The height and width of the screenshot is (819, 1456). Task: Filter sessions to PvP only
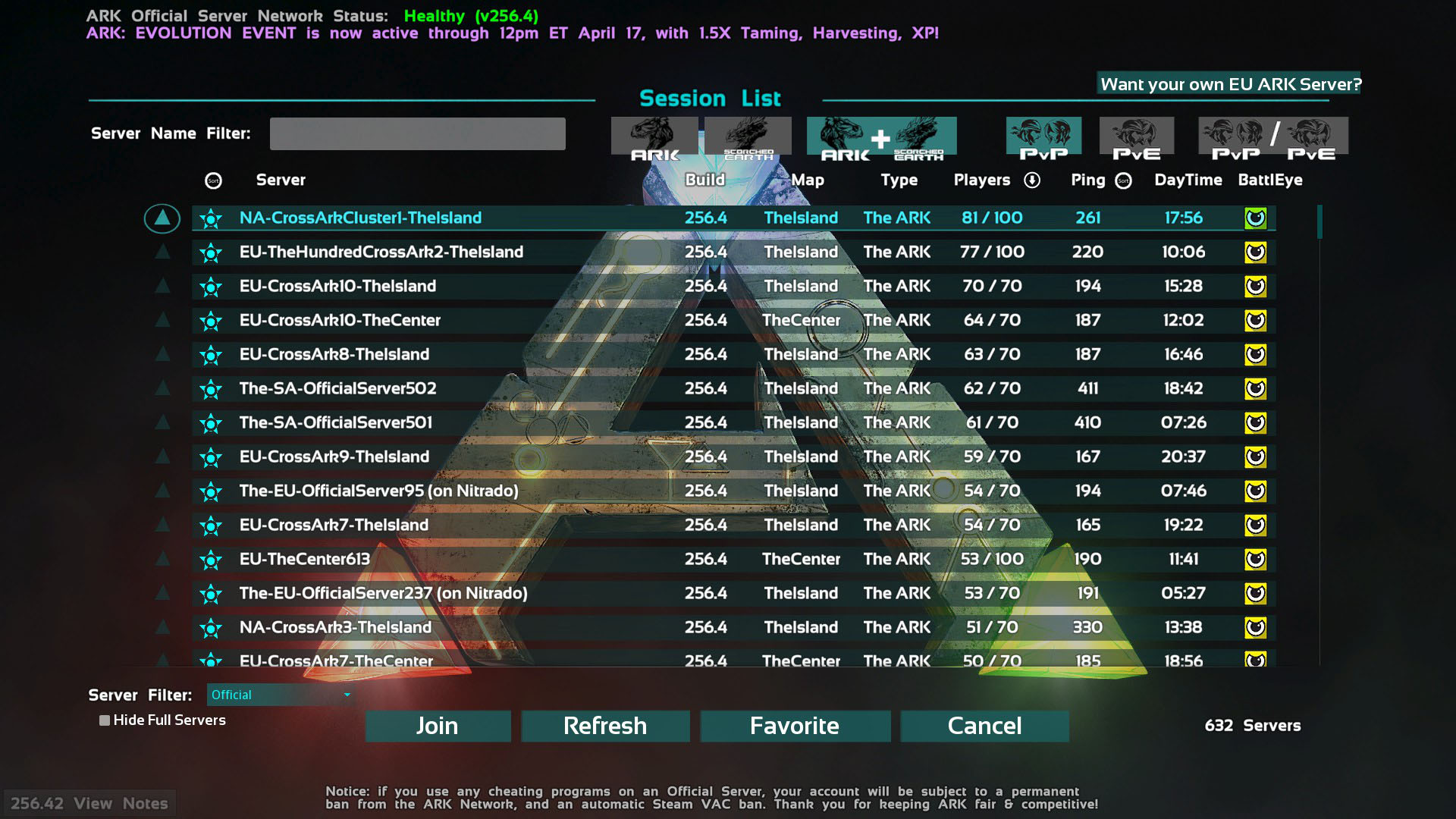click(x=1043, y=139)
